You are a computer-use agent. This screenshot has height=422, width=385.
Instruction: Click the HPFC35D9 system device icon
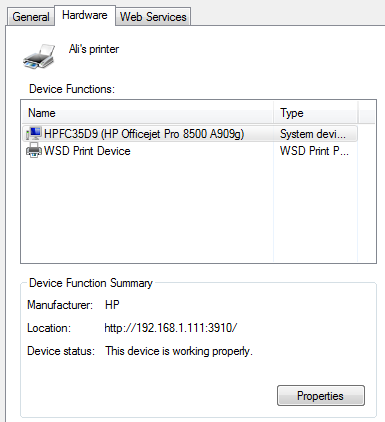tap(34, 134)
